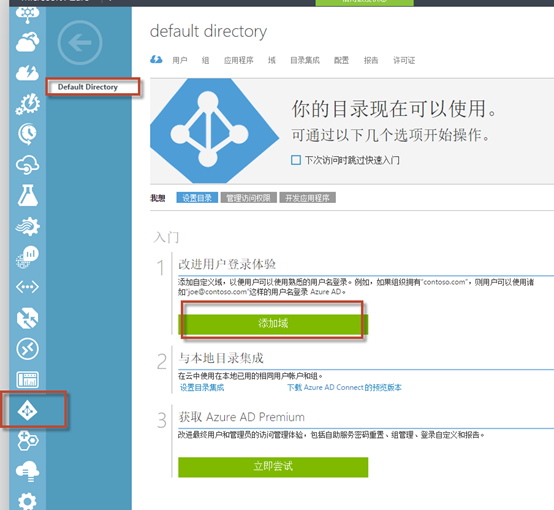
Task: Open the scheduler clock icon in sidebar
Action: click(28, 134)
